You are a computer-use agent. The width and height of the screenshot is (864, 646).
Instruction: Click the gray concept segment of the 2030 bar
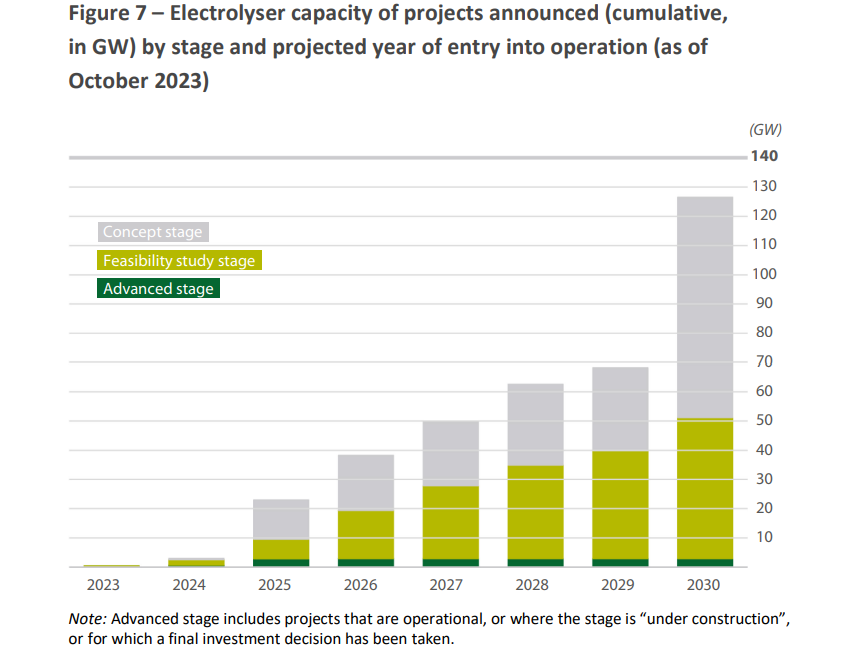tap(704, 305)
